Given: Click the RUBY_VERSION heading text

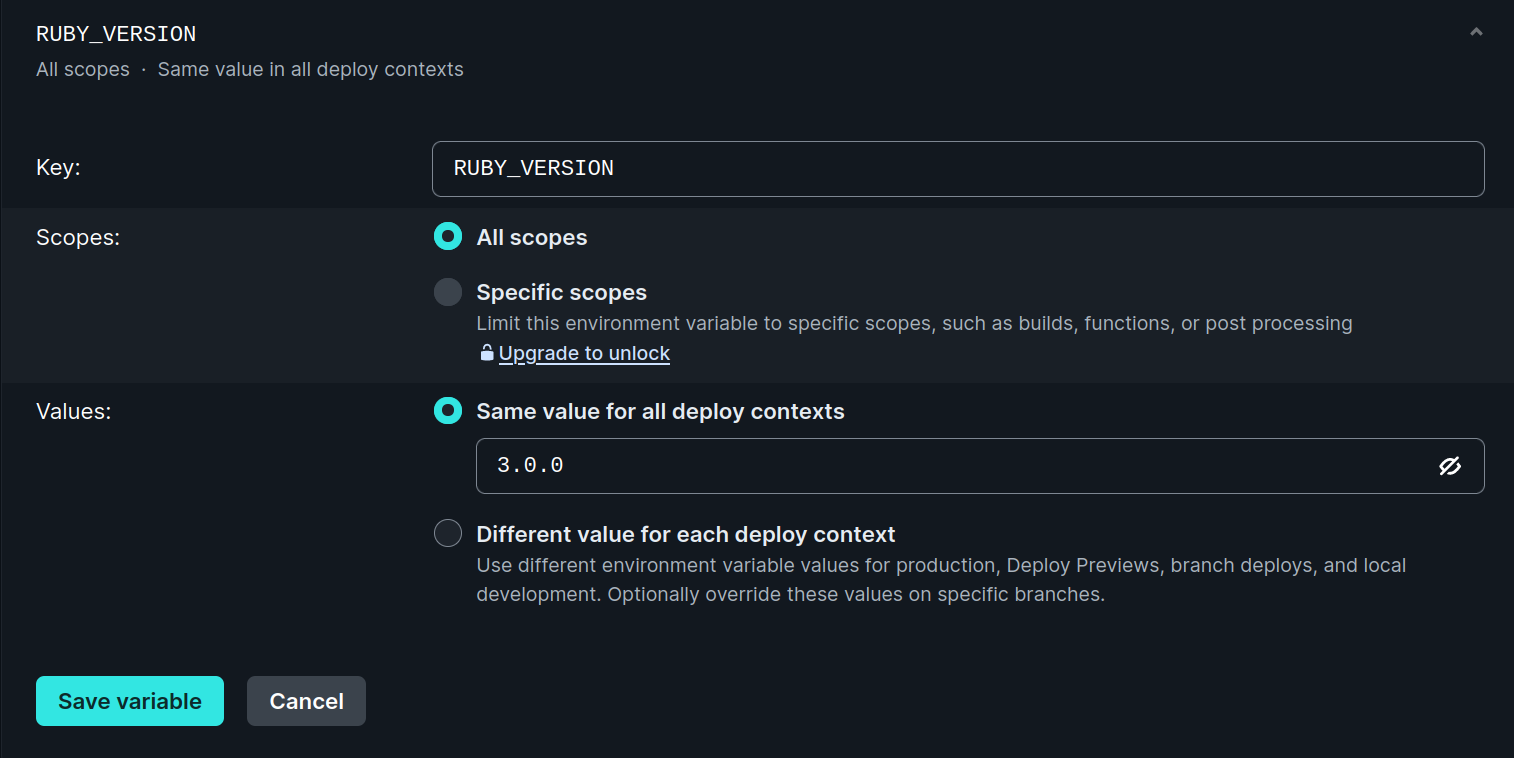Looking at the screenshot, I should click(115, 33).
